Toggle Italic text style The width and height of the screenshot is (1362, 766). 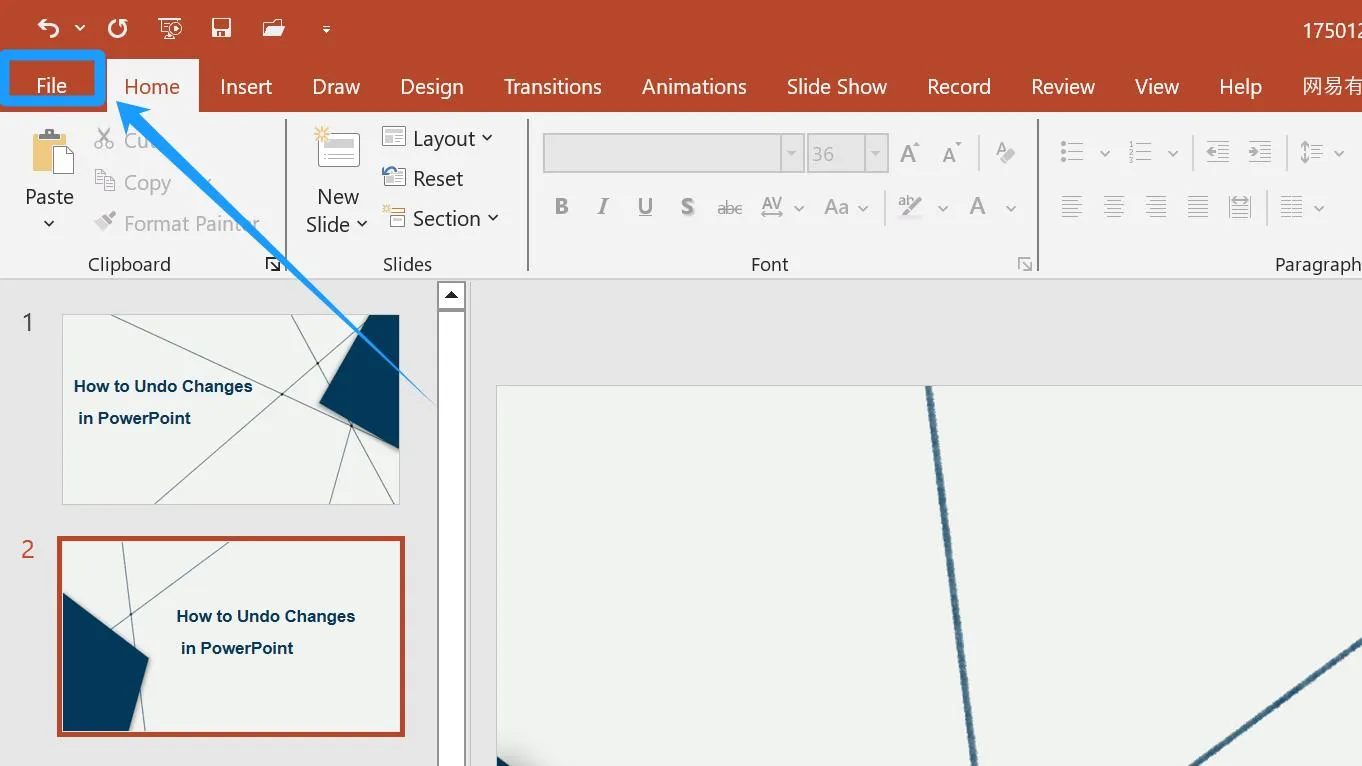(603, 207)
